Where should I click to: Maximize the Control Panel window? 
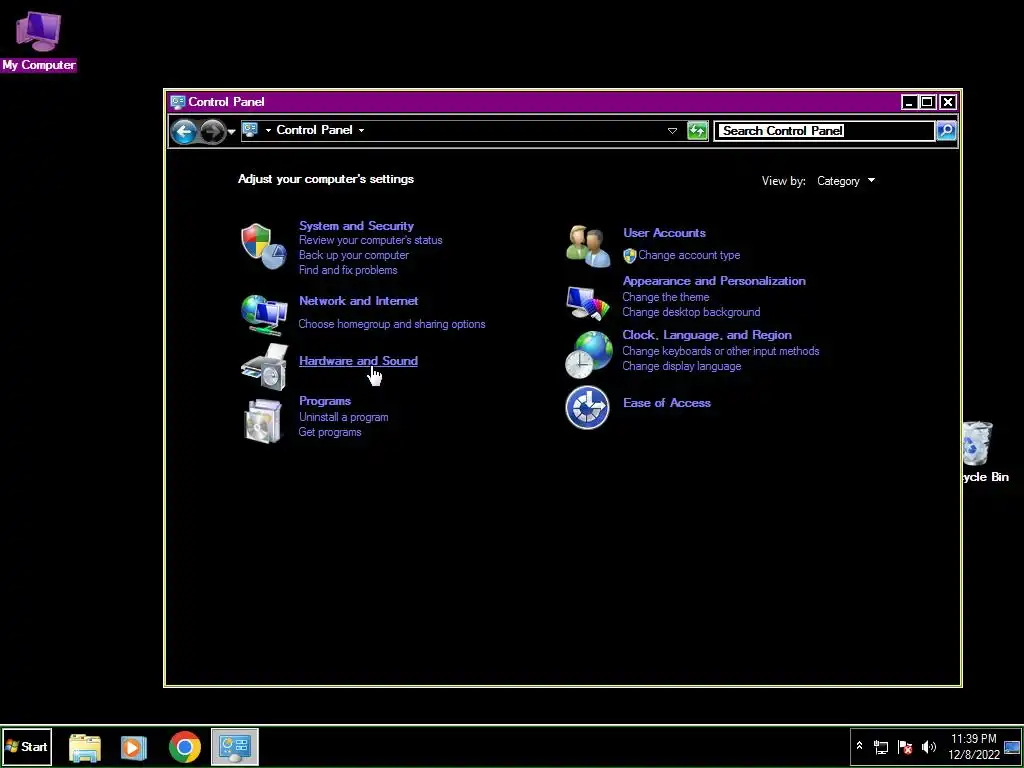coord(927,102)
